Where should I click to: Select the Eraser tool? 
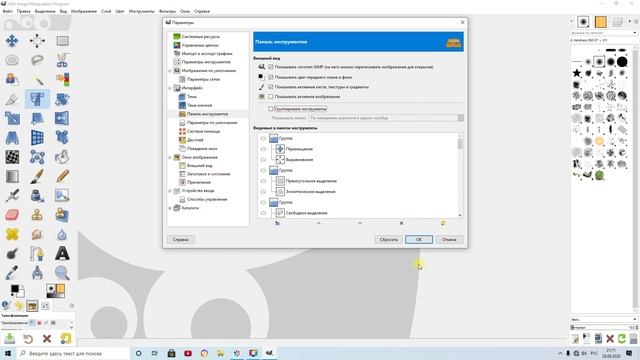point(12,215)
